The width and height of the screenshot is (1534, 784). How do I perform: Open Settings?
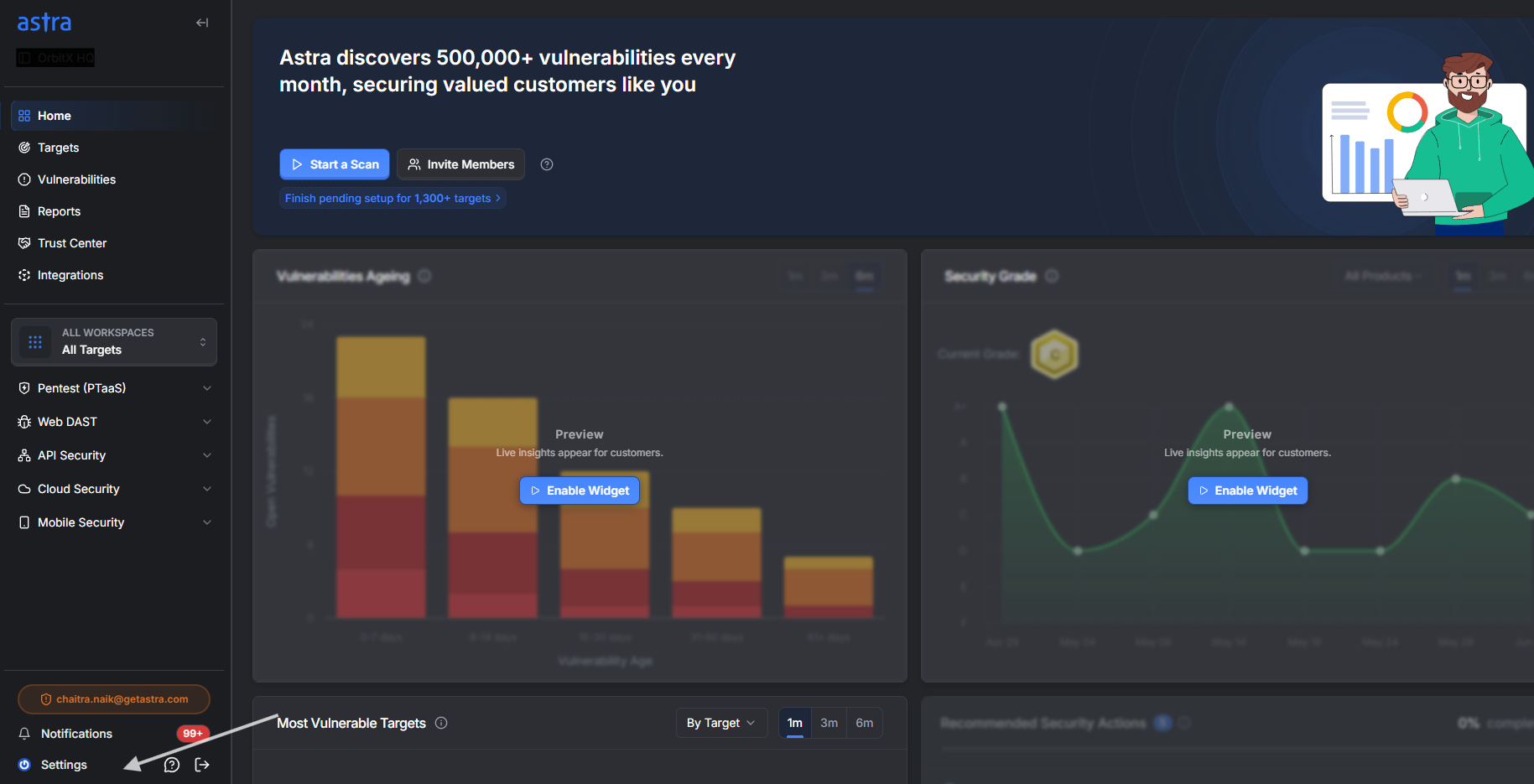(64, 765)
